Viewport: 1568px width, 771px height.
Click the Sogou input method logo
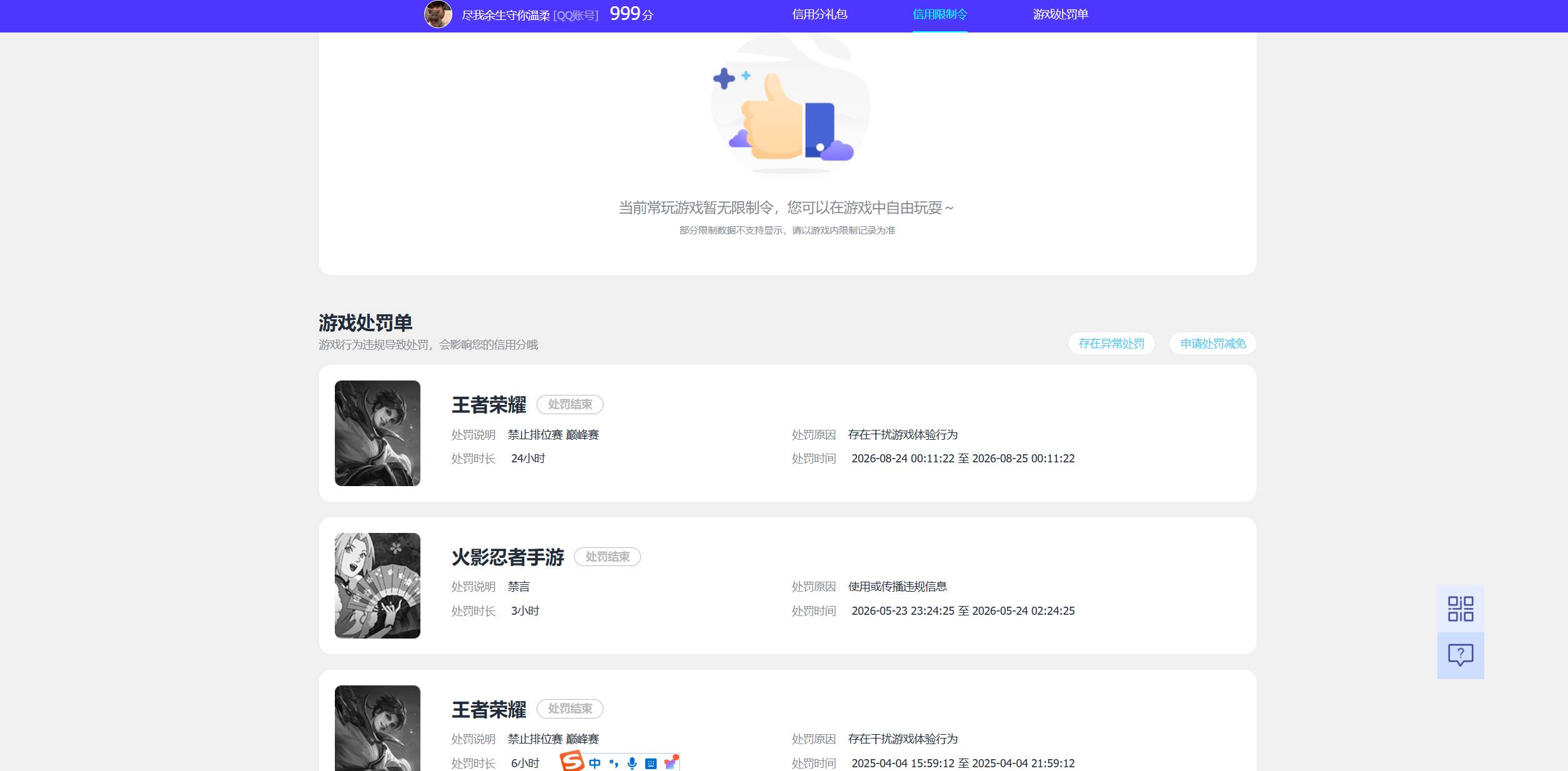572,761
